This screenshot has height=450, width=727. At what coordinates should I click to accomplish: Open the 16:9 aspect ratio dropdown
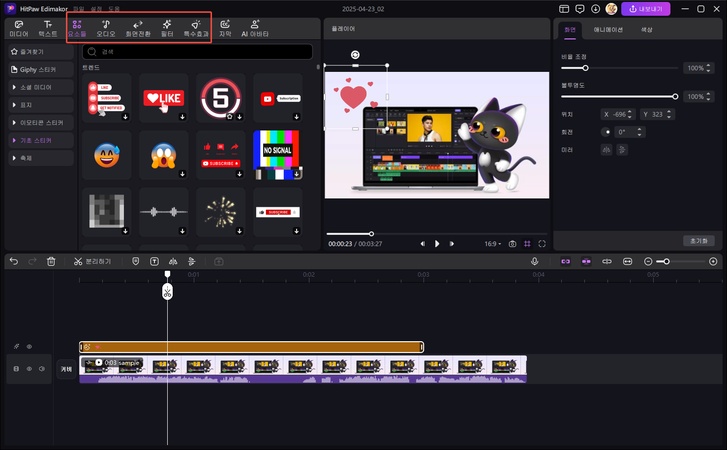pyautogui.click(x=493, y=244)
